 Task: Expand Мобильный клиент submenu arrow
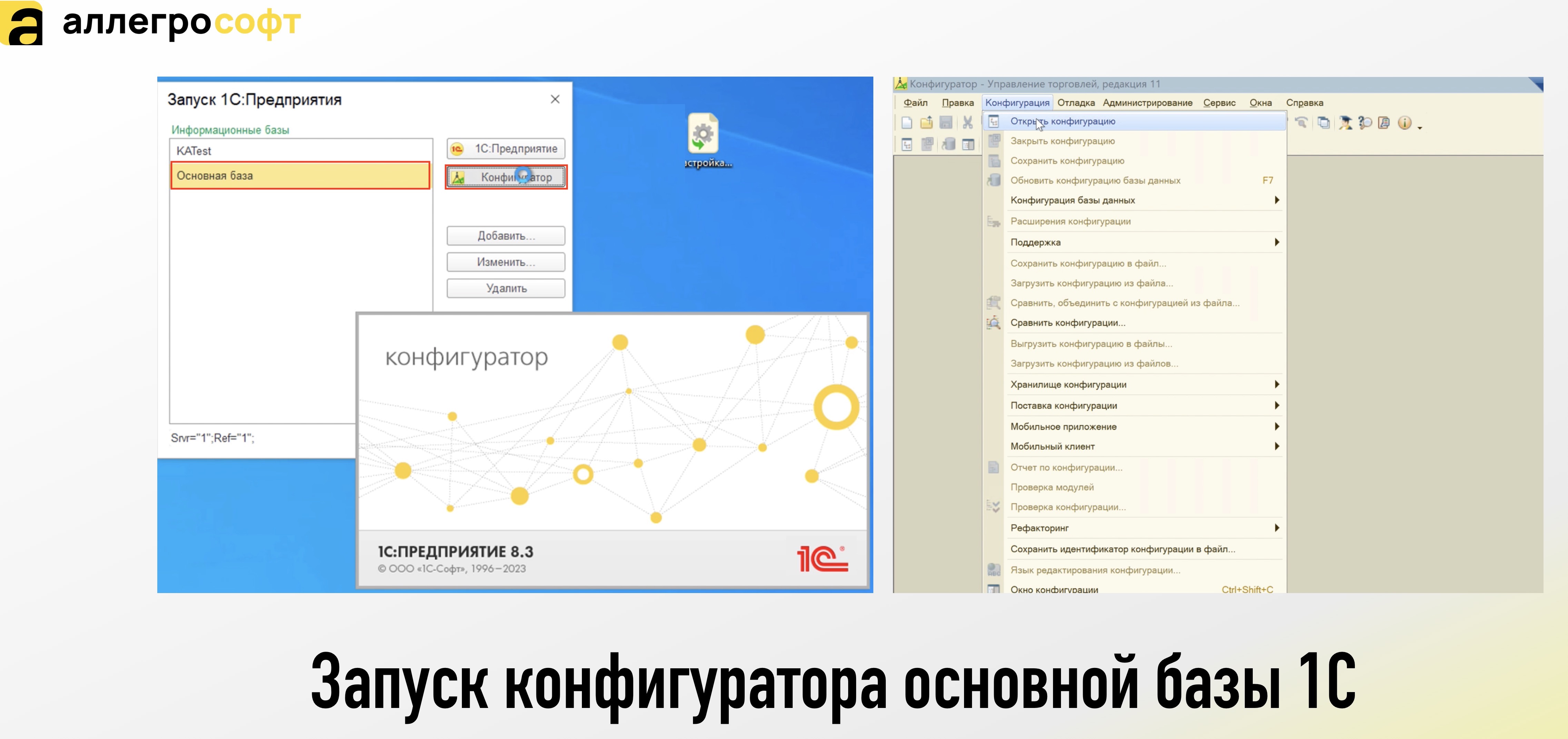1277,446
